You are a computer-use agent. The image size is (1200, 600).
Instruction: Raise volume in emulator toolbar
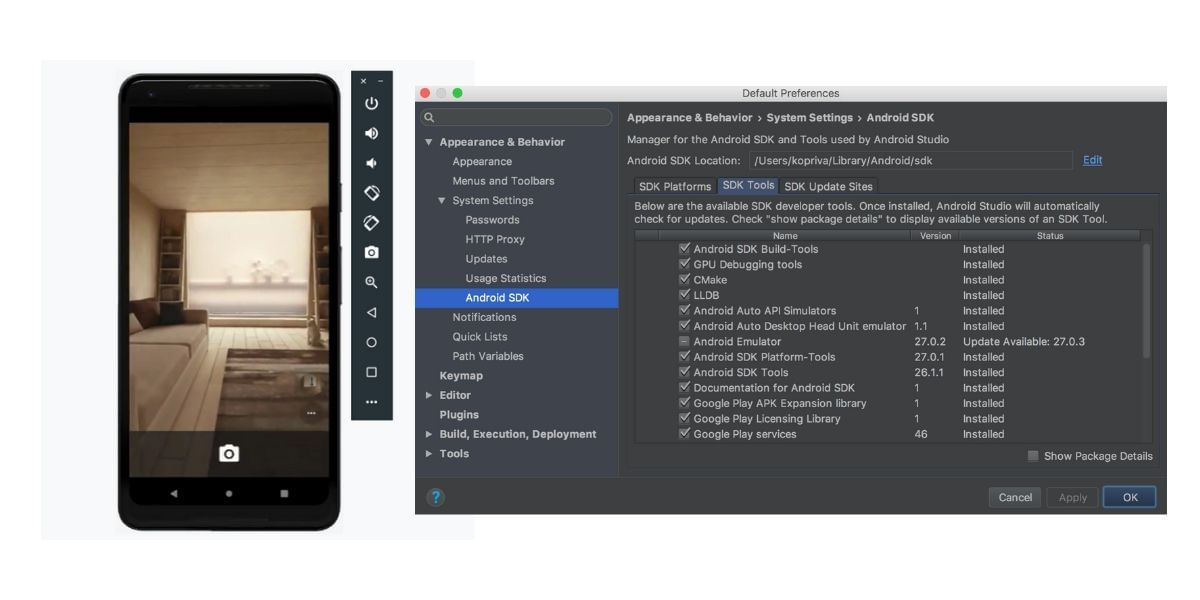click(372, 133)
